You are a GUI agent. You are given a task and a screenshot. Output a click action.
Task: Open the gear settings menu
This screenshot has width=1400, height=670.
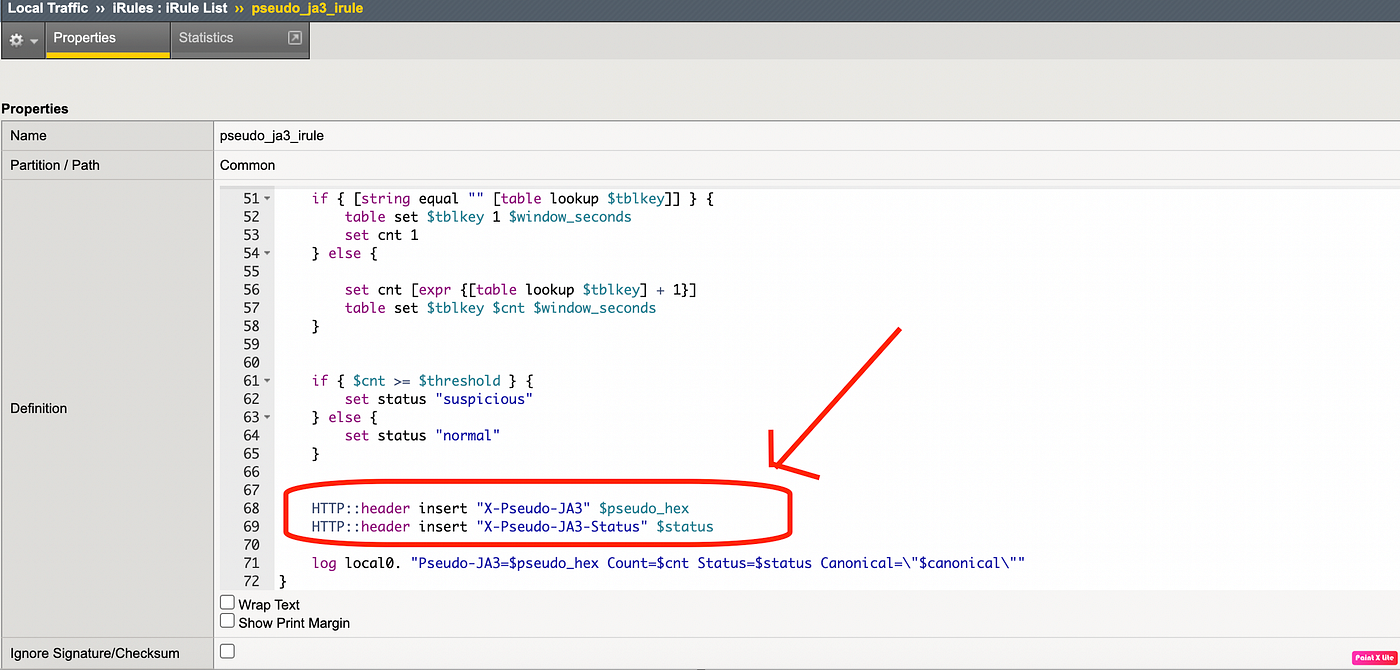[x=16, y=41]
